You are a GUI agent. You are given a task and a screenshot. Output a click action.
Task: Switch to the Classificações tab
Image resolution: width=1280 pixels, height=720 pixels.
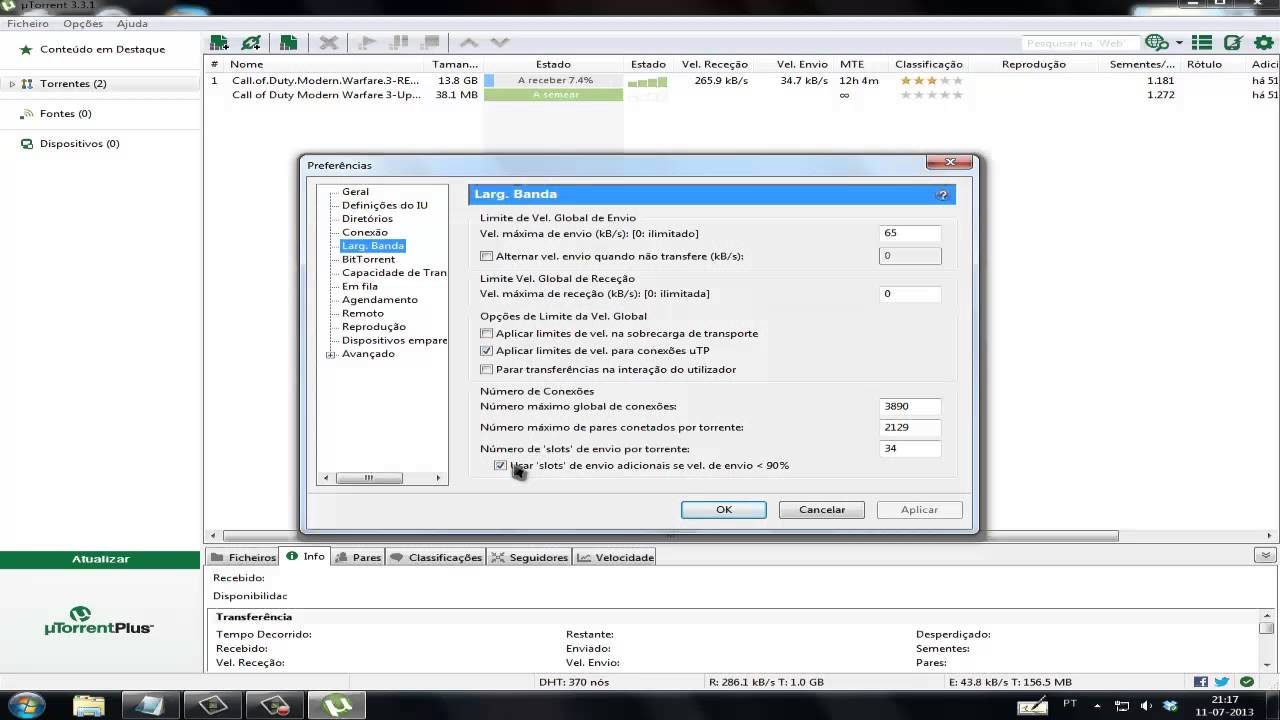[436, 557]
